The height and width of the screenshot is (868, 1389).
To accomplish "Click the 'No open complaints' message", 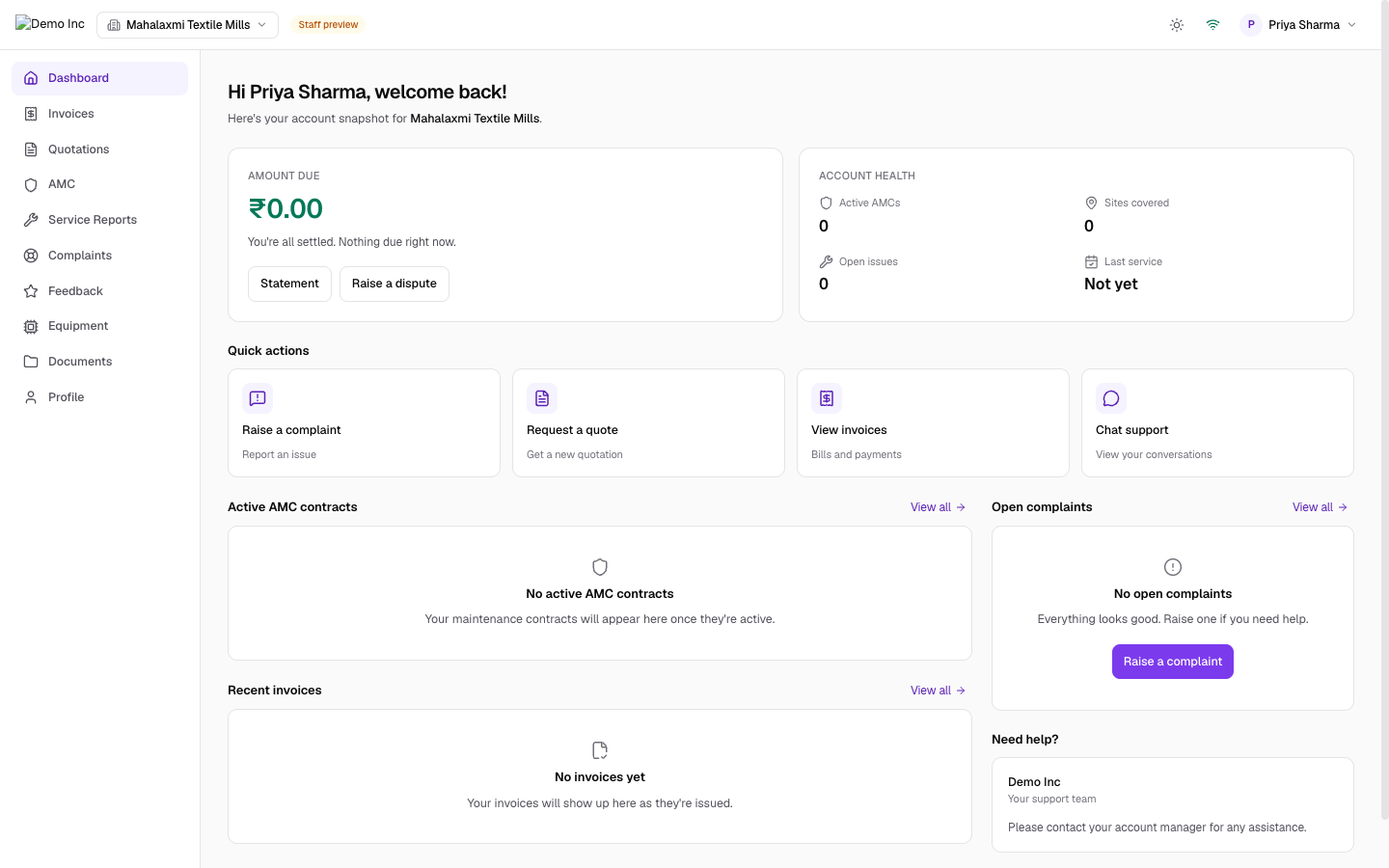I will 1173,594.
